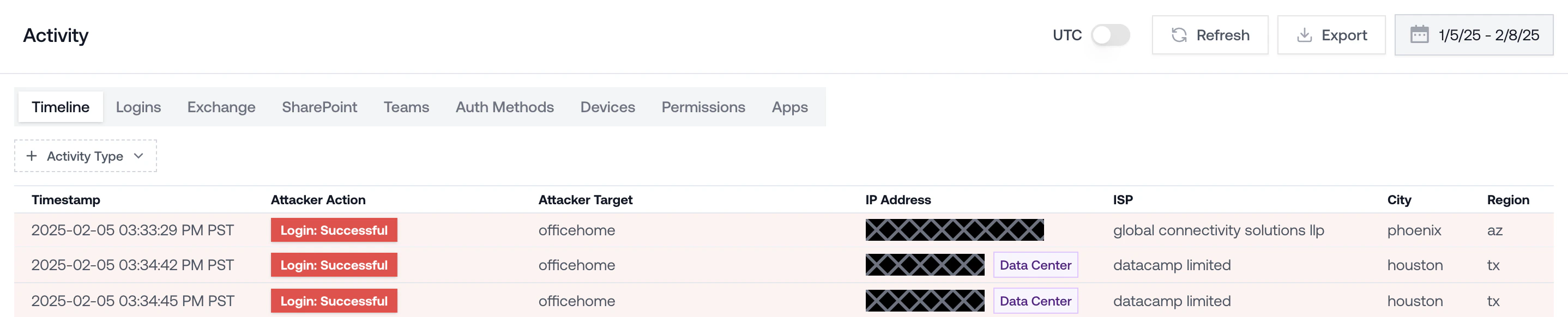
Task: Click the plus icon on Activity Type filter
Action: (x=32, y=156)
